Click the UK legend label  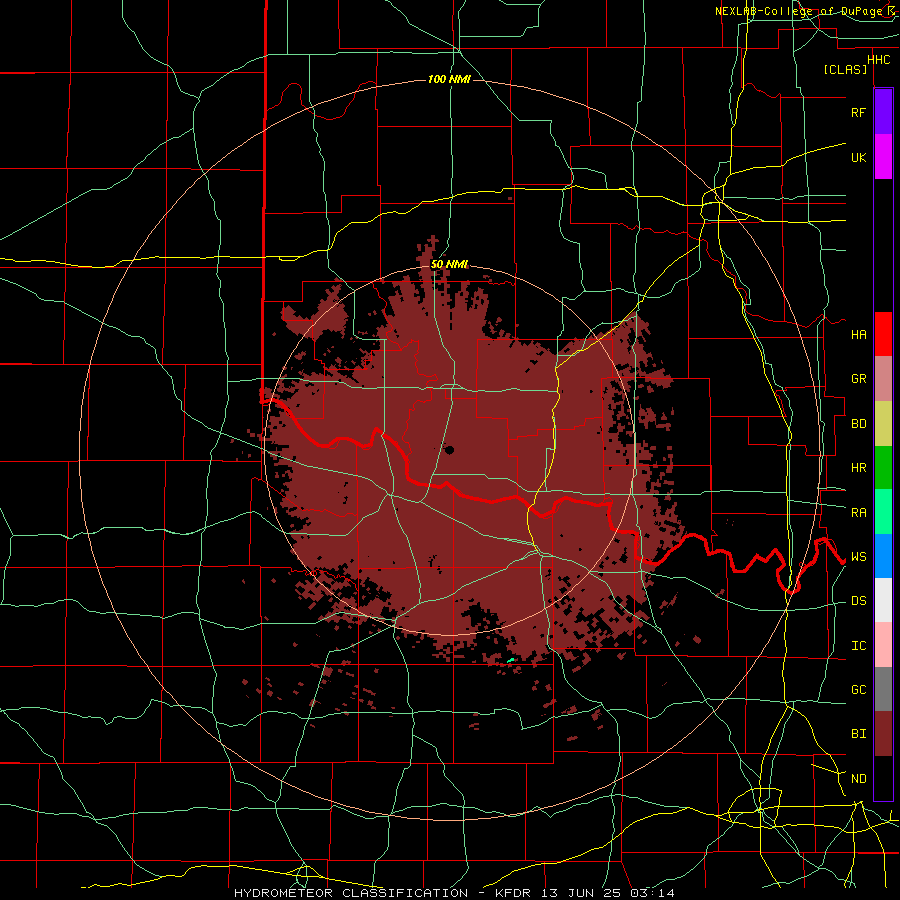coord(858,157)
